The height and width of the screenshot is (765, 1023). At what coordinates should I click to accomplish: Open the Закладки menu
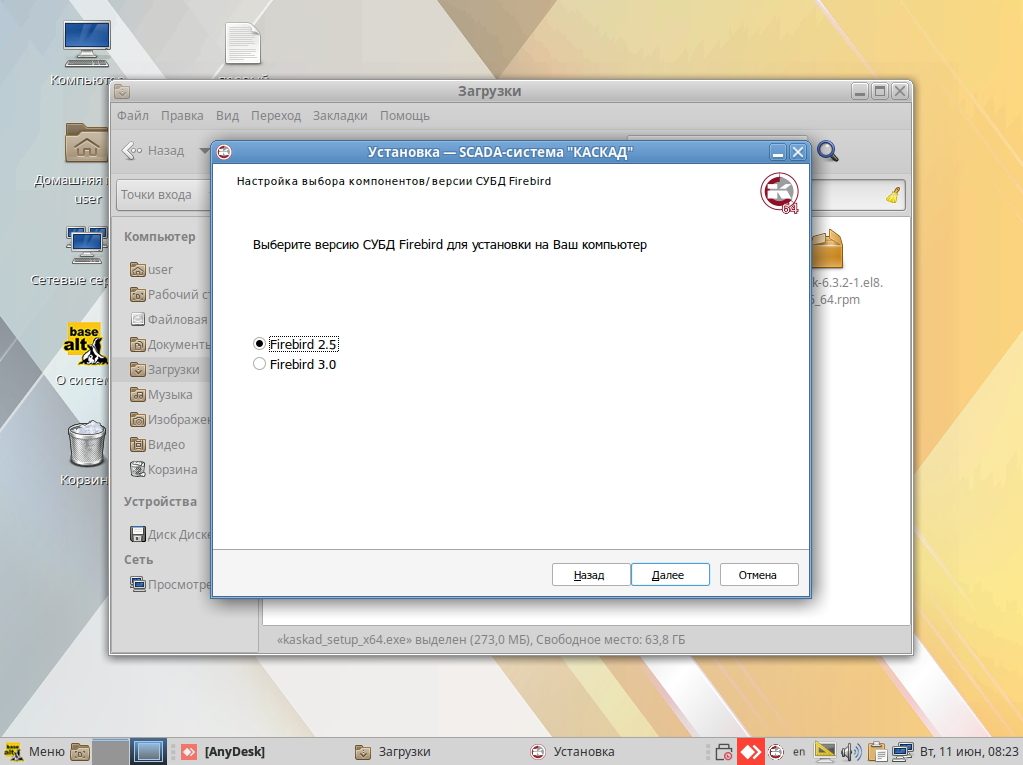[x=340, y=116]
